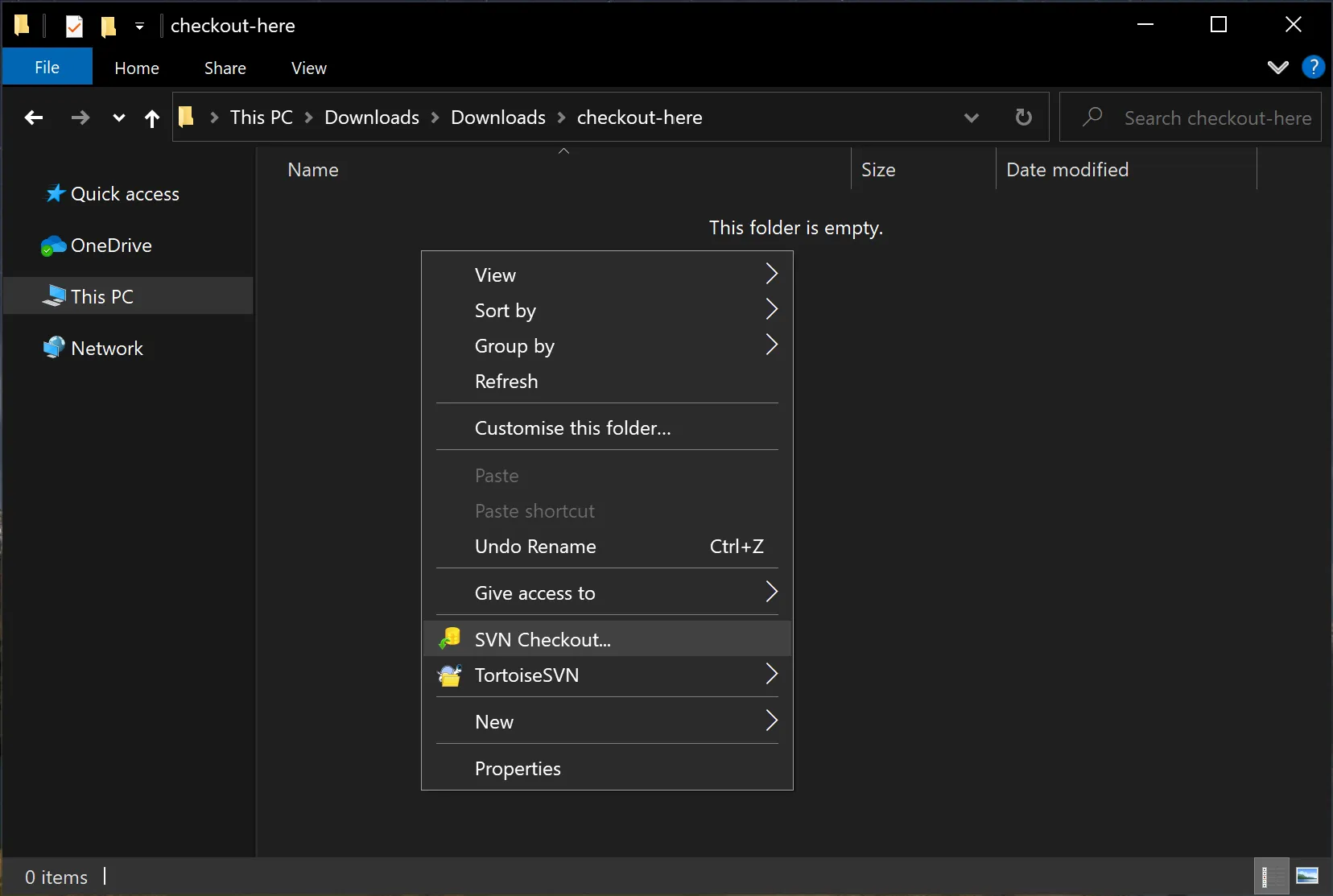Switch to large icons view in status bar
Screen dimensions: 1333x896
[1307, 876]
